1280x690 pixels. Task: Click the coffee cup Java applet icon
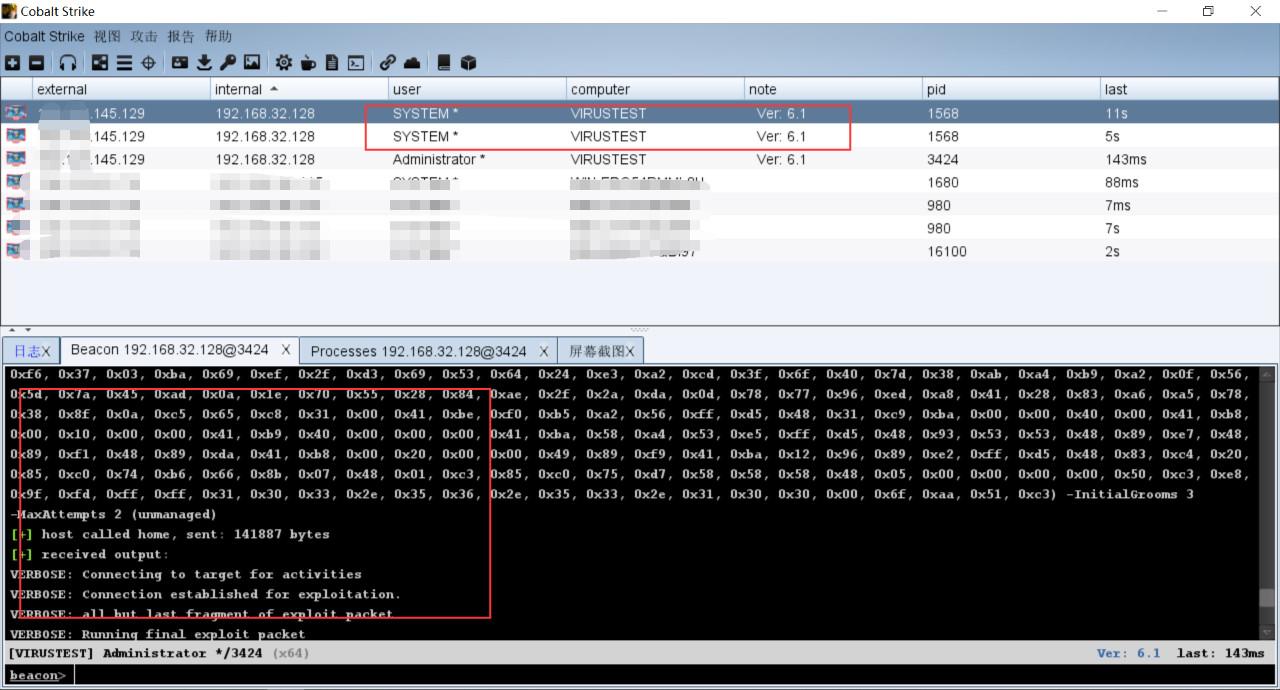[308, 63]
